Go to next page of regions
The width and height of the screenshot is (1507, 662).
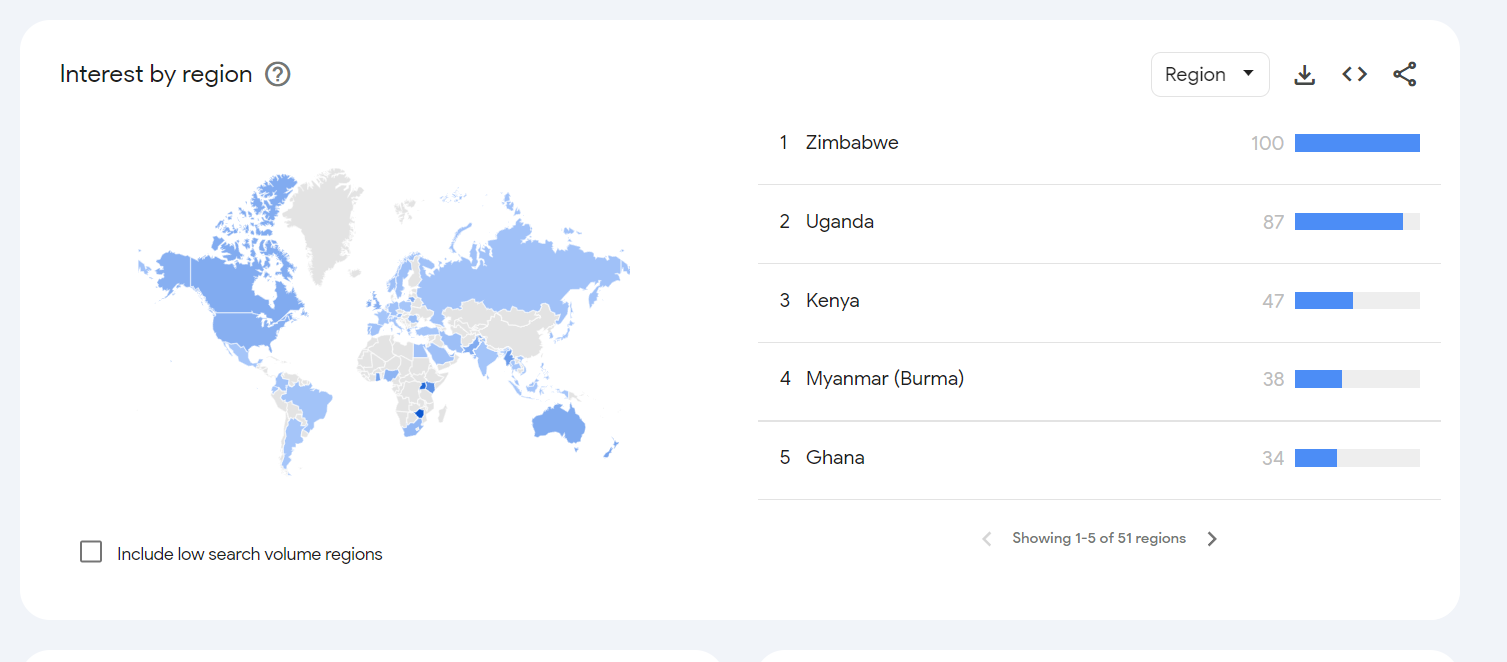click(x=1212, y=539)
